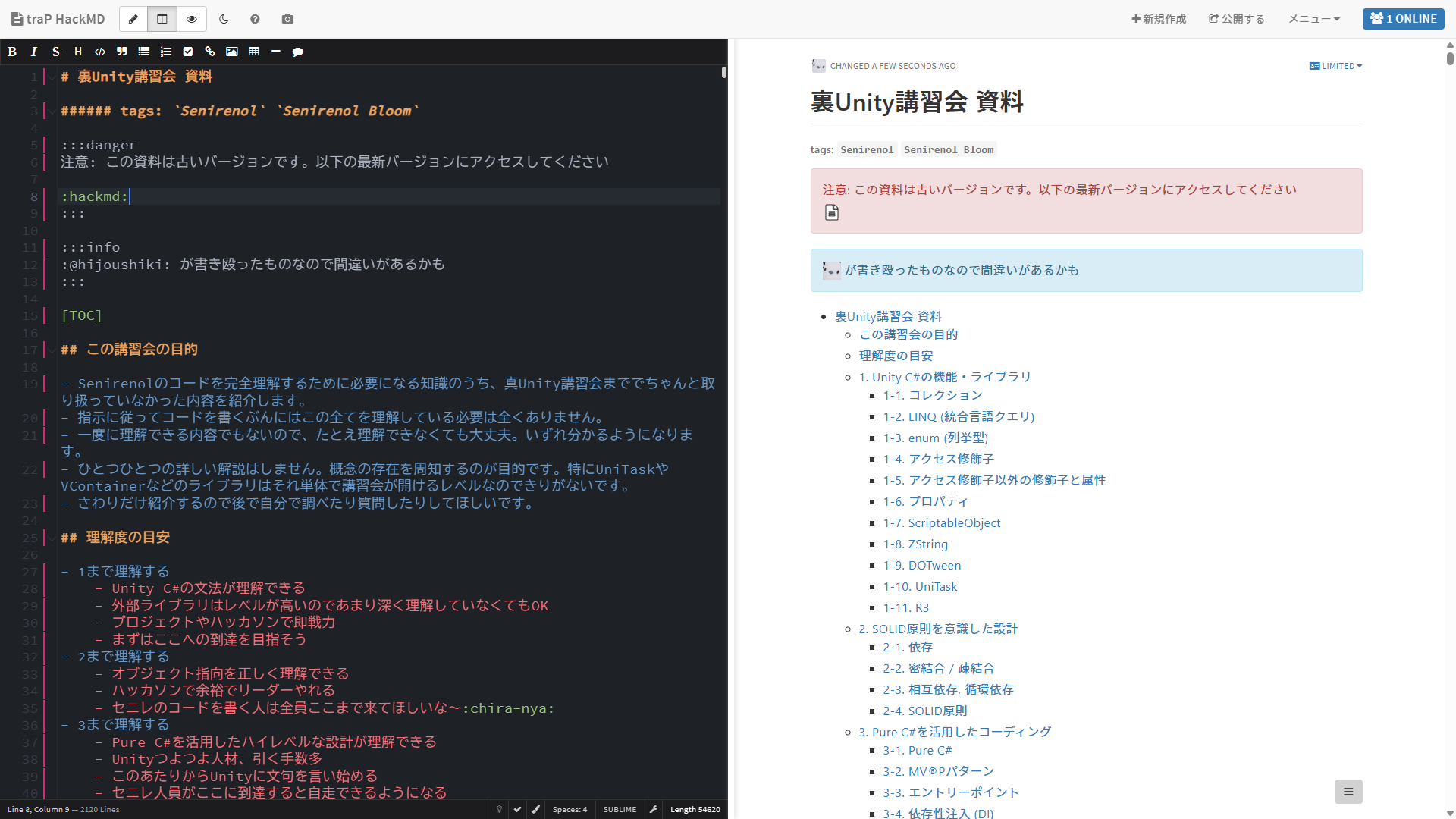Image resolution: width=1456 pixels, height=819 pixels.
Task: Apply strikethrough formatting in editor toolbar
Action: click(56, 52)
